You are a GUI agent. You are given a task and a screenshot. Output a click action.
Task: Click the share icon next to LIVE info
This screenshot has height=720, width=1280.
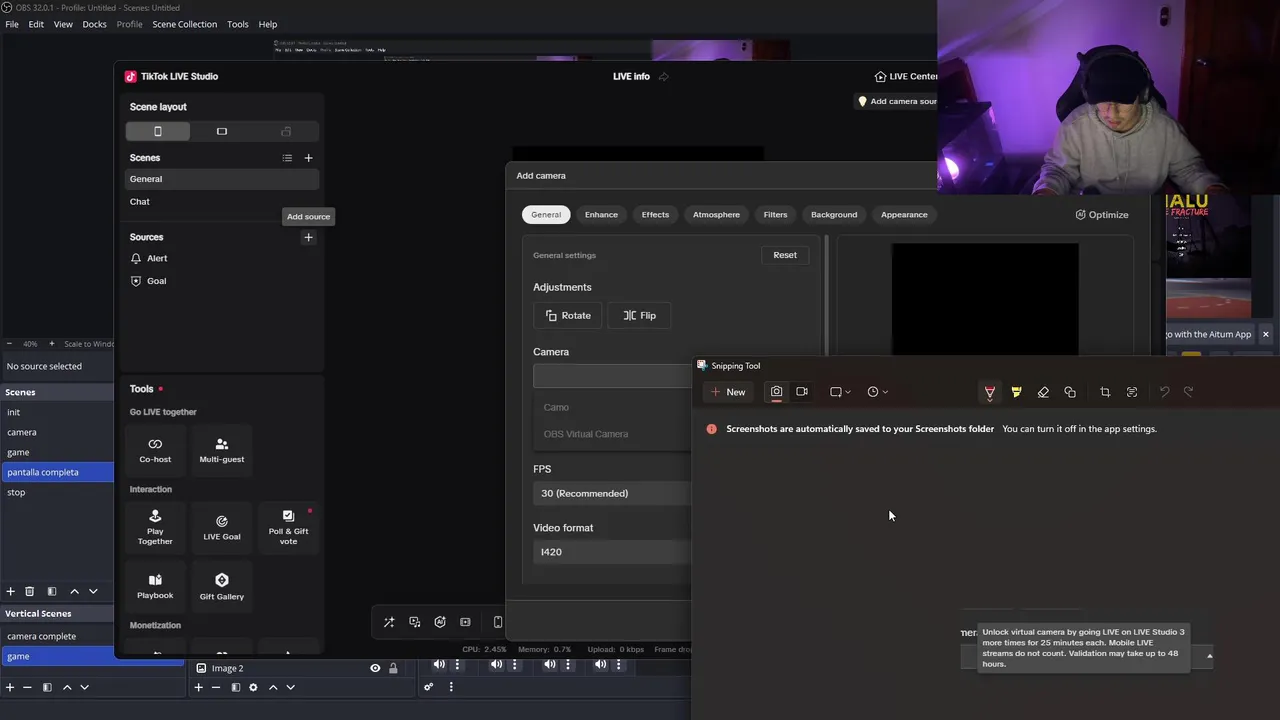tap(663, 76)
